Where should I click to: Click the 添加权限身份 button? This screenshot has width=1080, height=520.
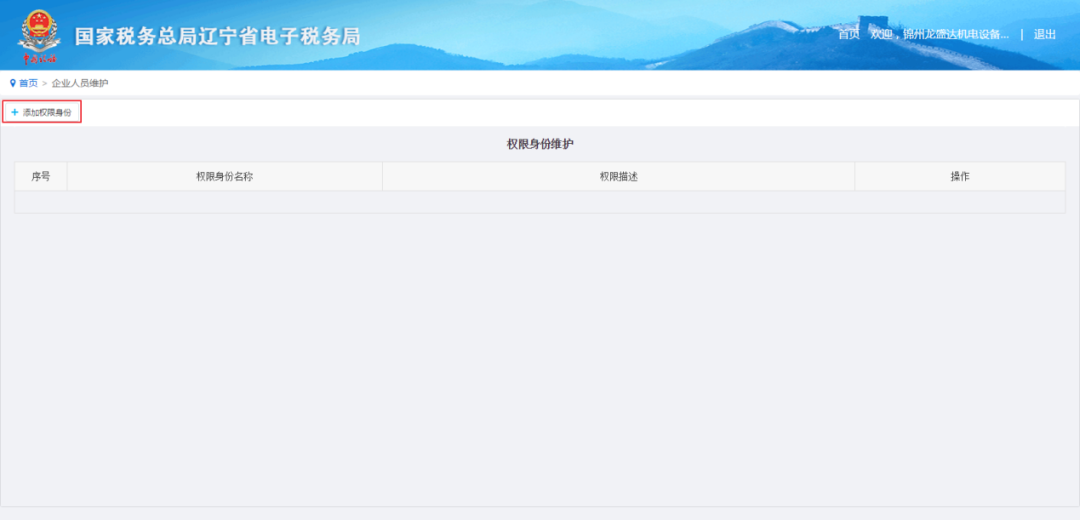(x=42, y=112)
